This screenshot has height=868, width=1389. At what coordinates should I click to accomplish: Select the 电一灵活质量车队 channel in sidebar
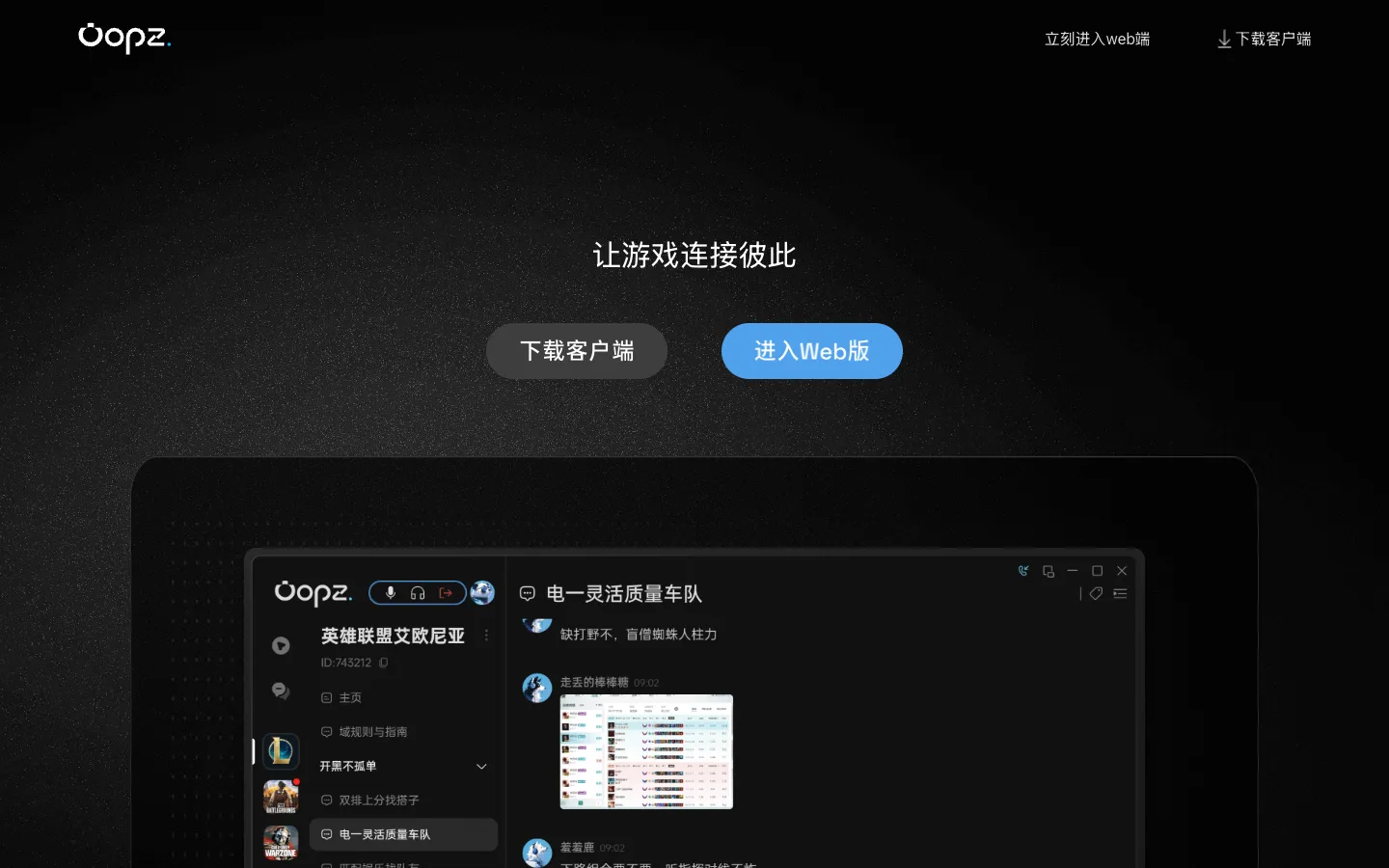point(403,834)
